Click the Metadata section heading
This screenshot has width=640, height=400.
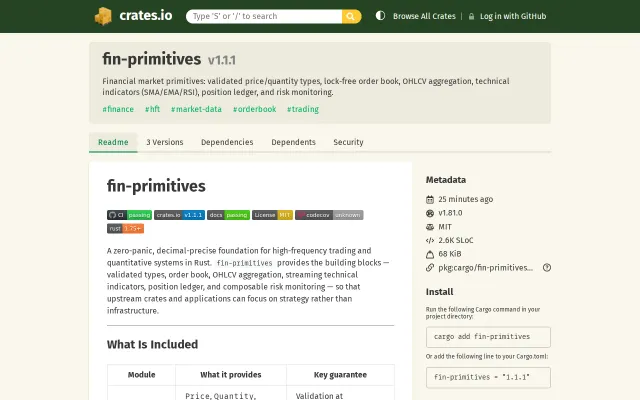[446, 180]
